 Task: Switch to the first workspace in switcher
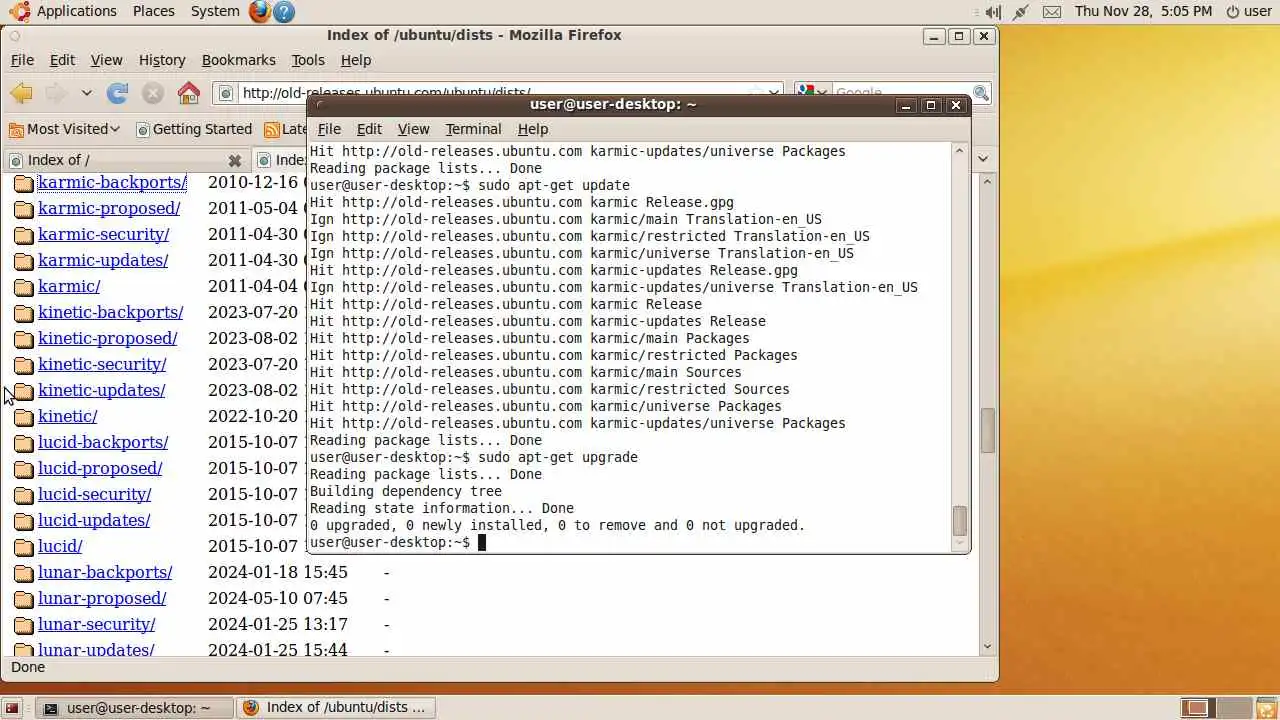(x=1196, y=708)
